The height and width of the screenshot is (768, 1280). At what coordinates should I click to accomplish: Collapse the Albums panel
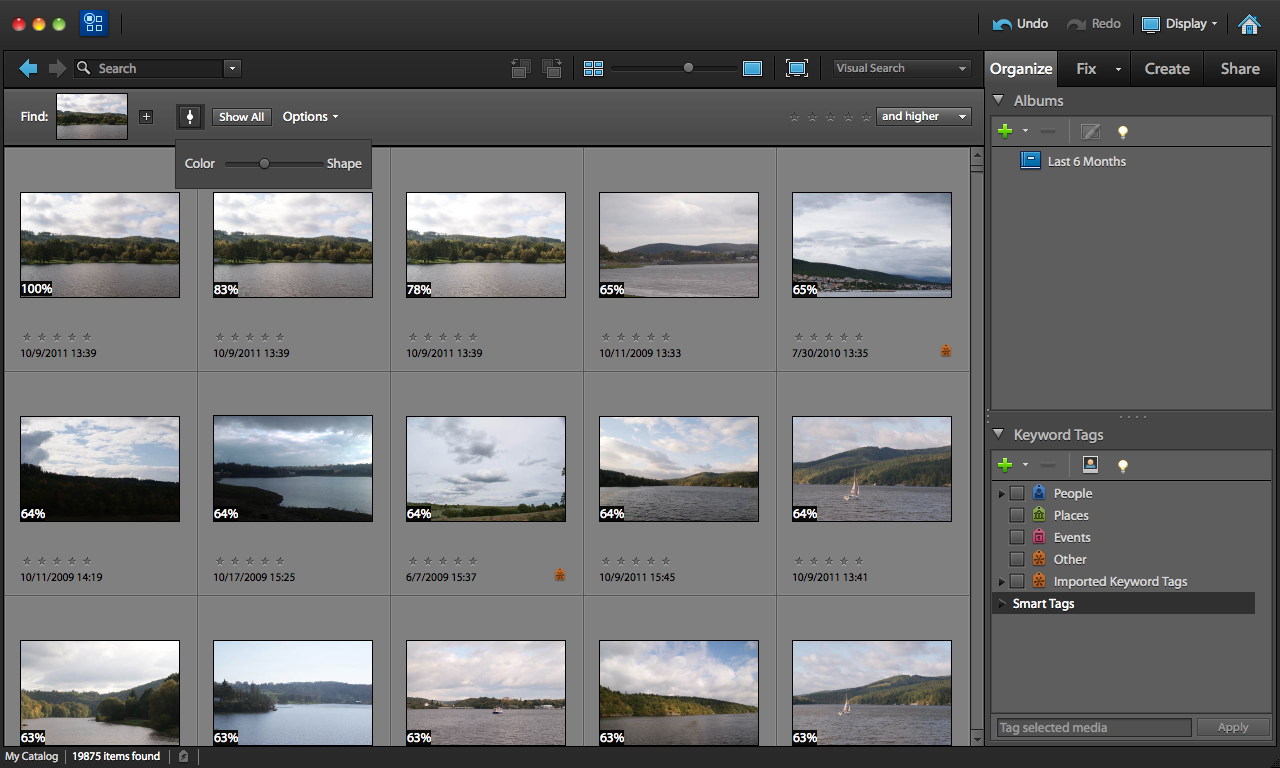point(998,100)
